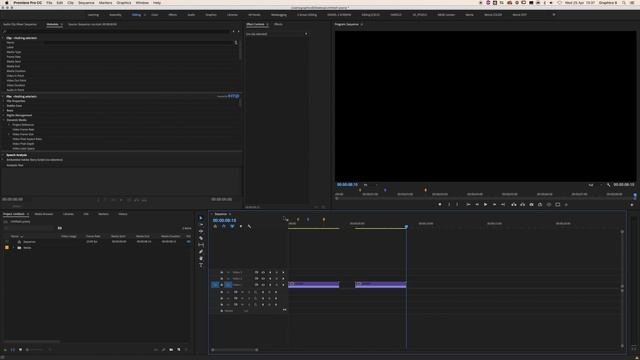Viewport: 640px width, 360px height.
Task: Toggle track output eye on middle video track
Action: click(263, 278)
